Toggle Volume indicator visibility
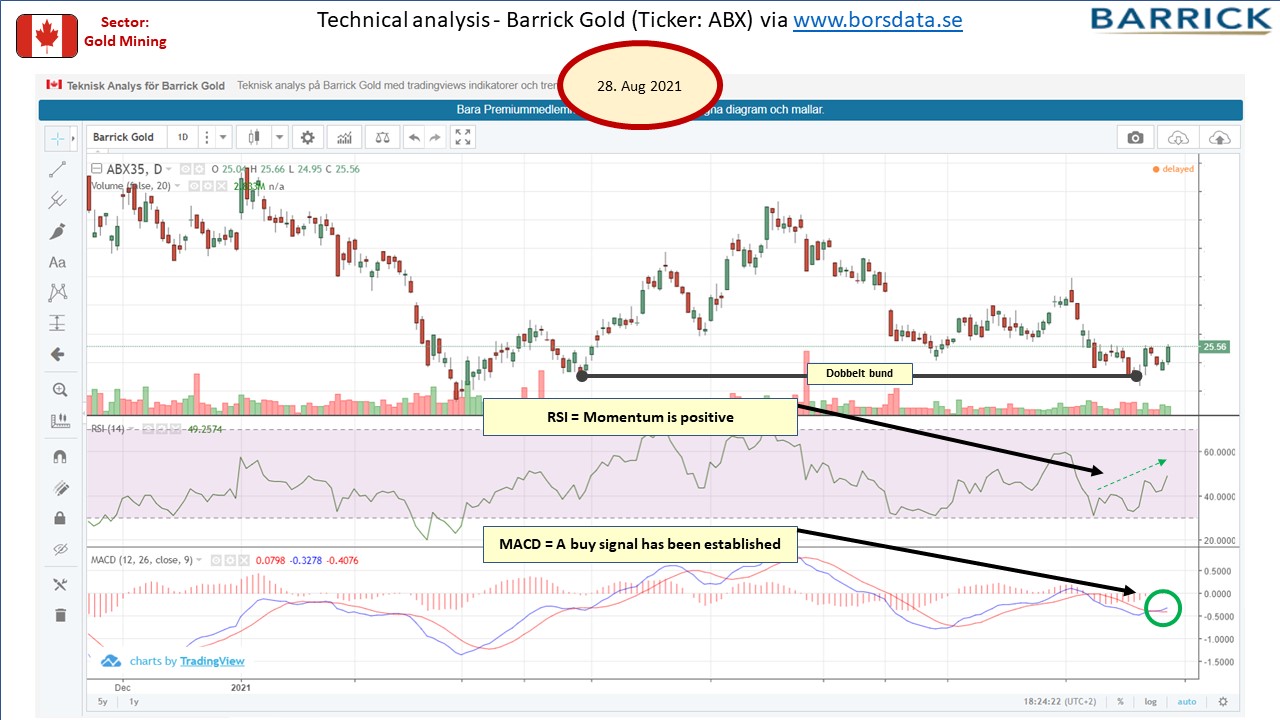 click(194, 186)
